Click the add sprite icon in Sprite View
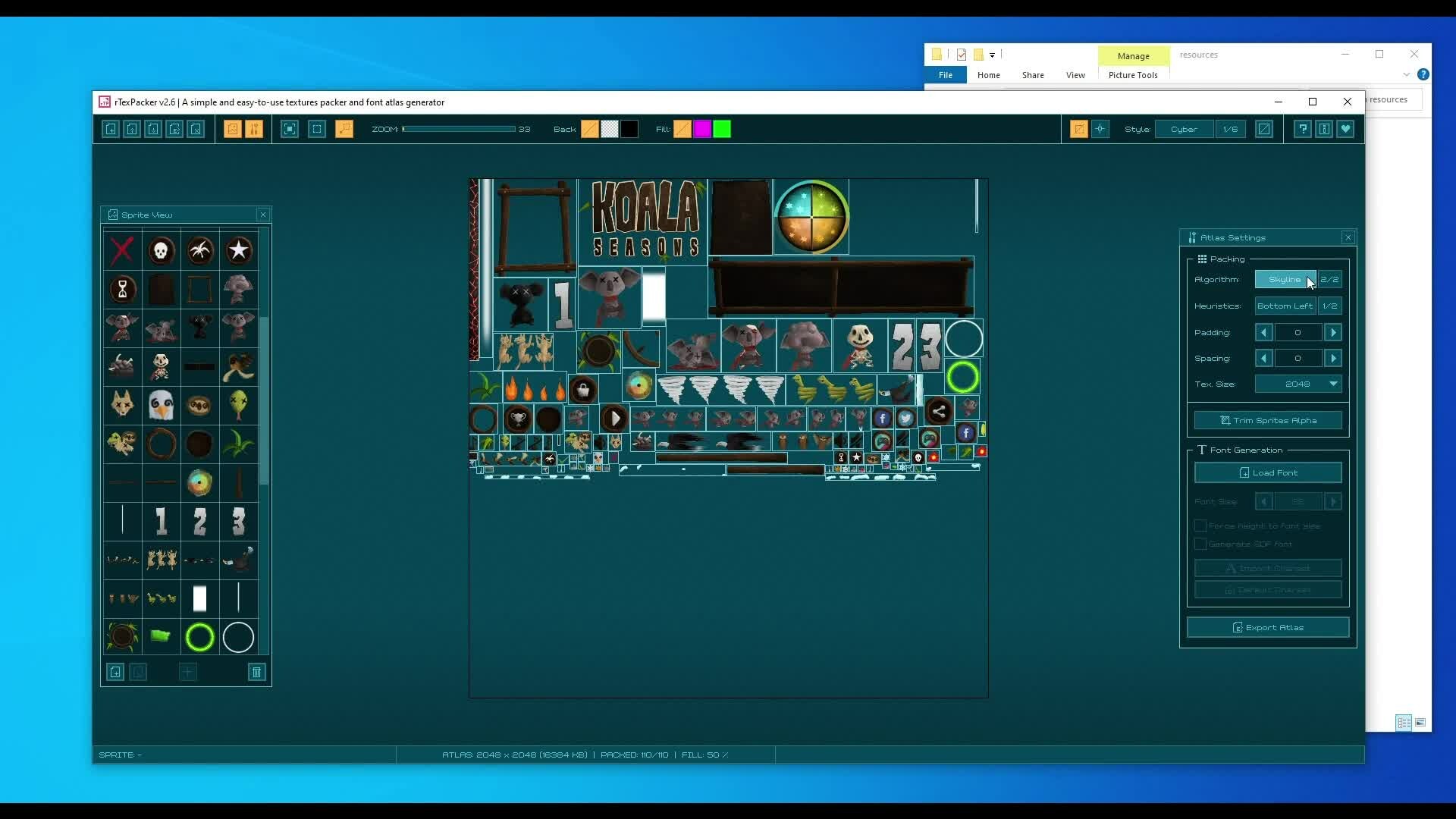The image size is (1456, 819). [115, 673]
